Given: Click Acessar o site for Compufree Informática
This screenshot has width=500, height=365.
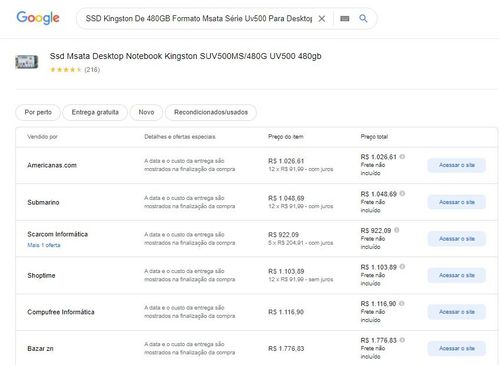Looking at the screenshot, I should pos(457,312).
